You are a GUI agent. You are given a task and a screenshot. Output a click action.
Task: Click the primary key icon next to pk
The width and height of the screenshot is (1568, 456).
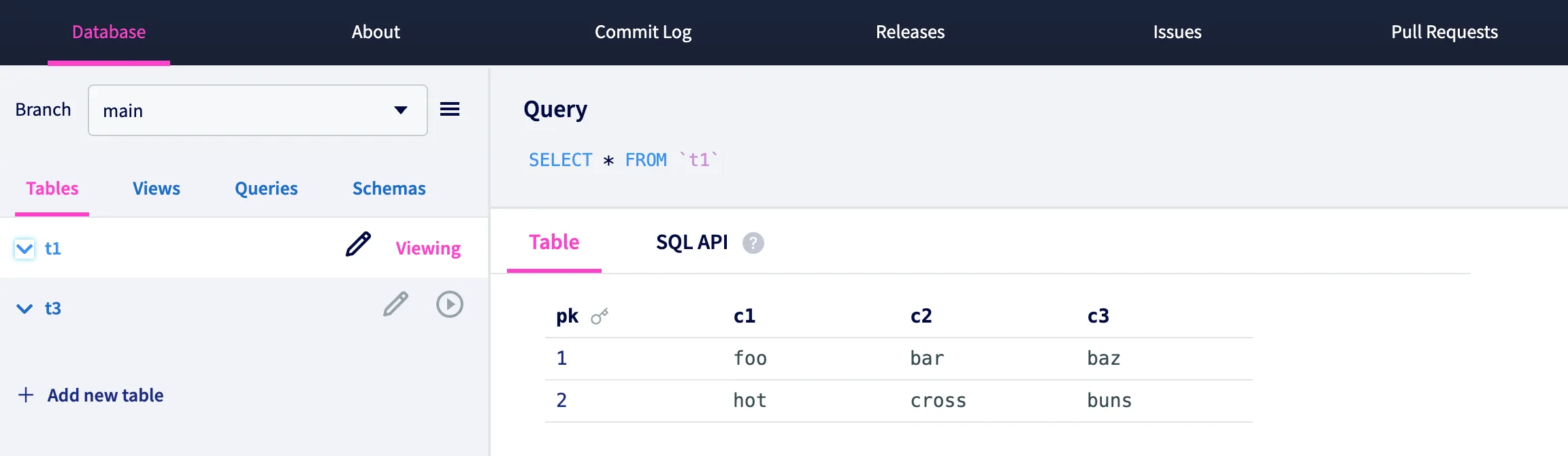tap(599, 316)
